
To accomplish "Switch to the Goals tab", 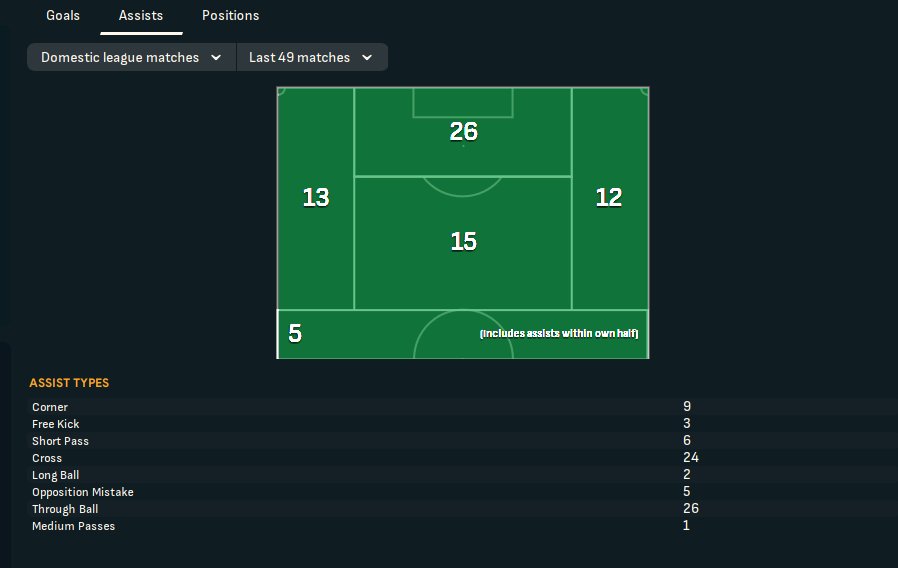I will (63, 16).
